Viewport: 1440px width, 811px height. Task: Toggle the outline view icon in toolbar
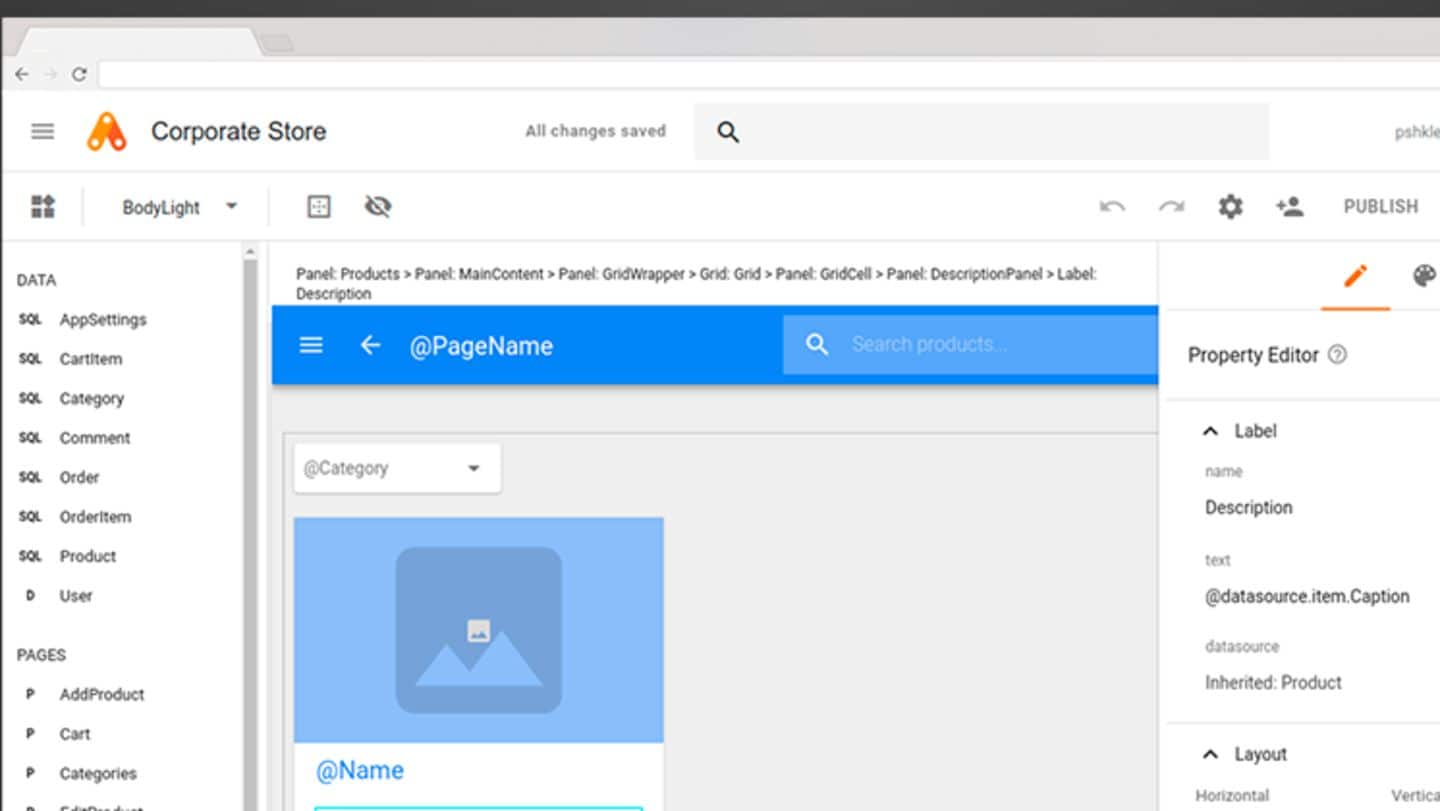point(318,207)
